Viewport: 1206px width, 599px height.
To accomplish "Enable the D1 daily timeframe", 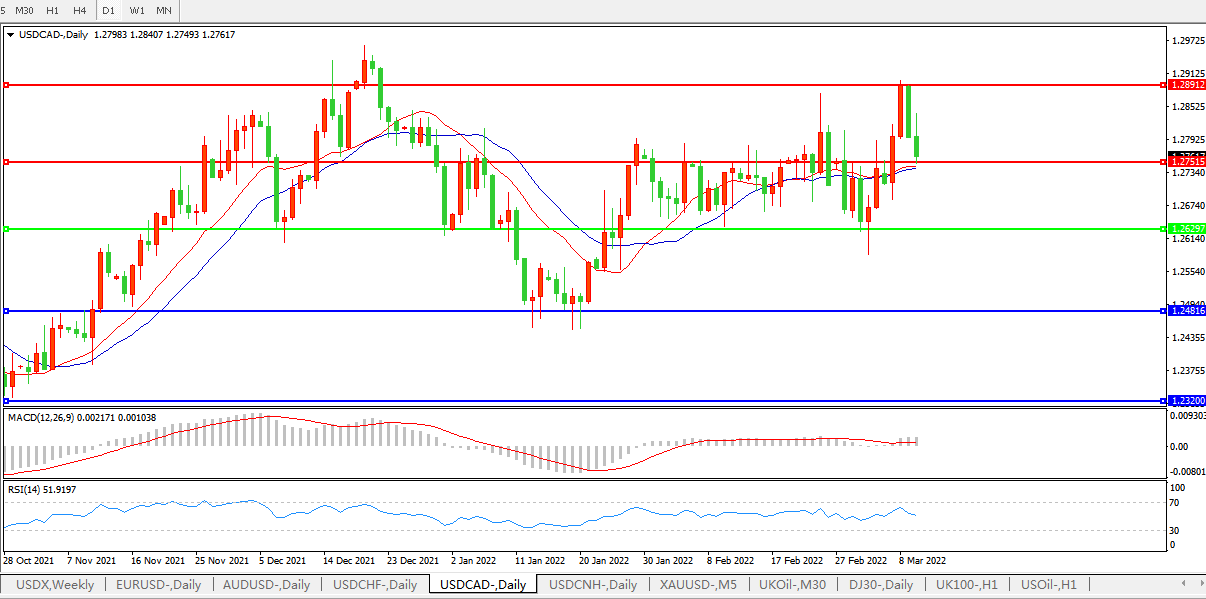I will tap(108, 10).
